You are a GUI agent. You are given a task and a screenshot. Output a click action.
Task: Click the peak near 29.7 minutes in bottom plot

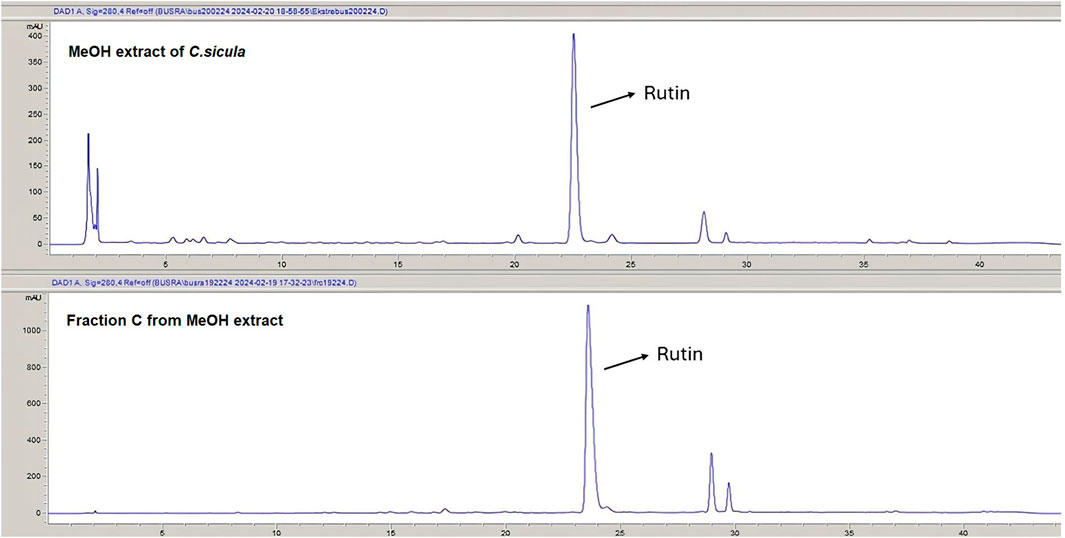tap(729, 497)
